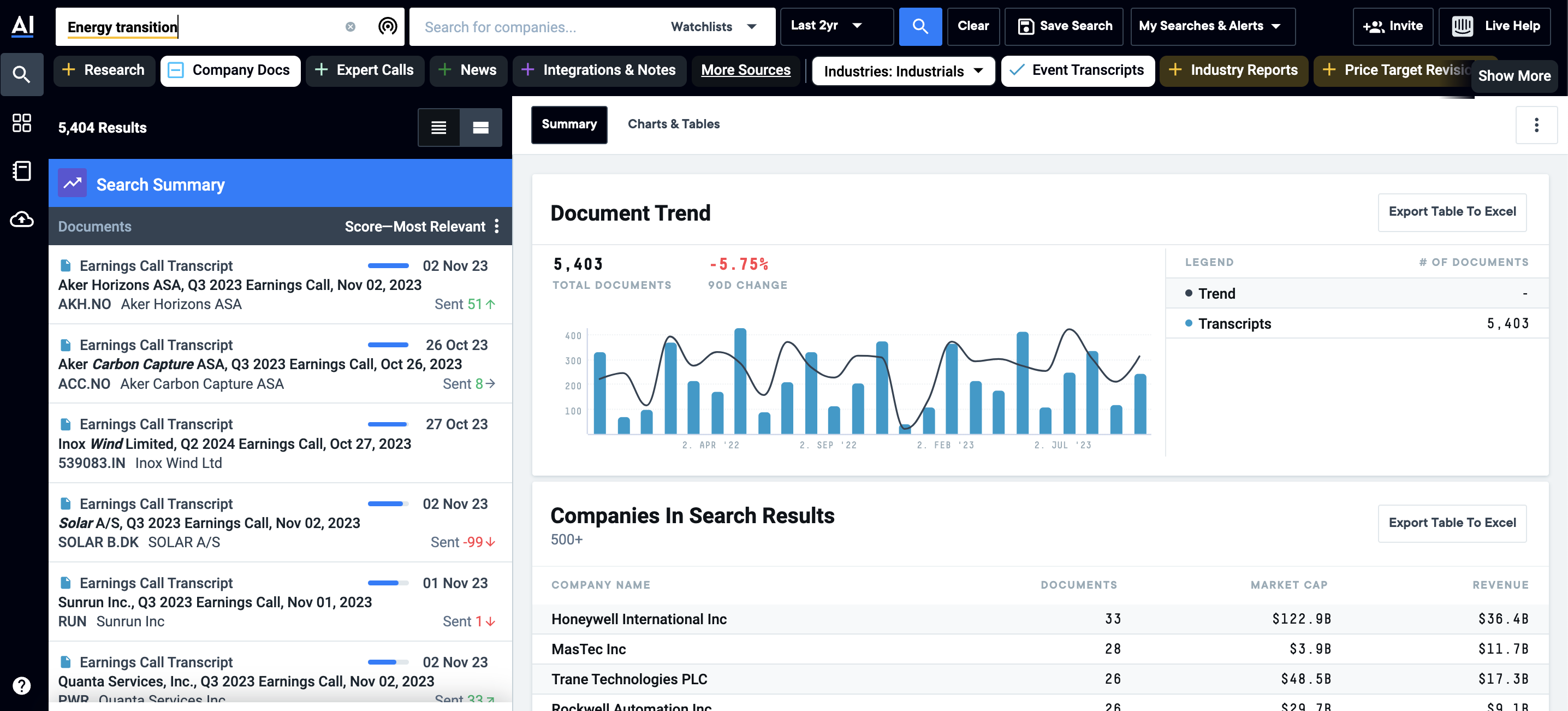Image resolution: width=1568 pixels, height=711 pixels.
Task: Enable the Expert Calls source filter
Action: tap(365, 70)
